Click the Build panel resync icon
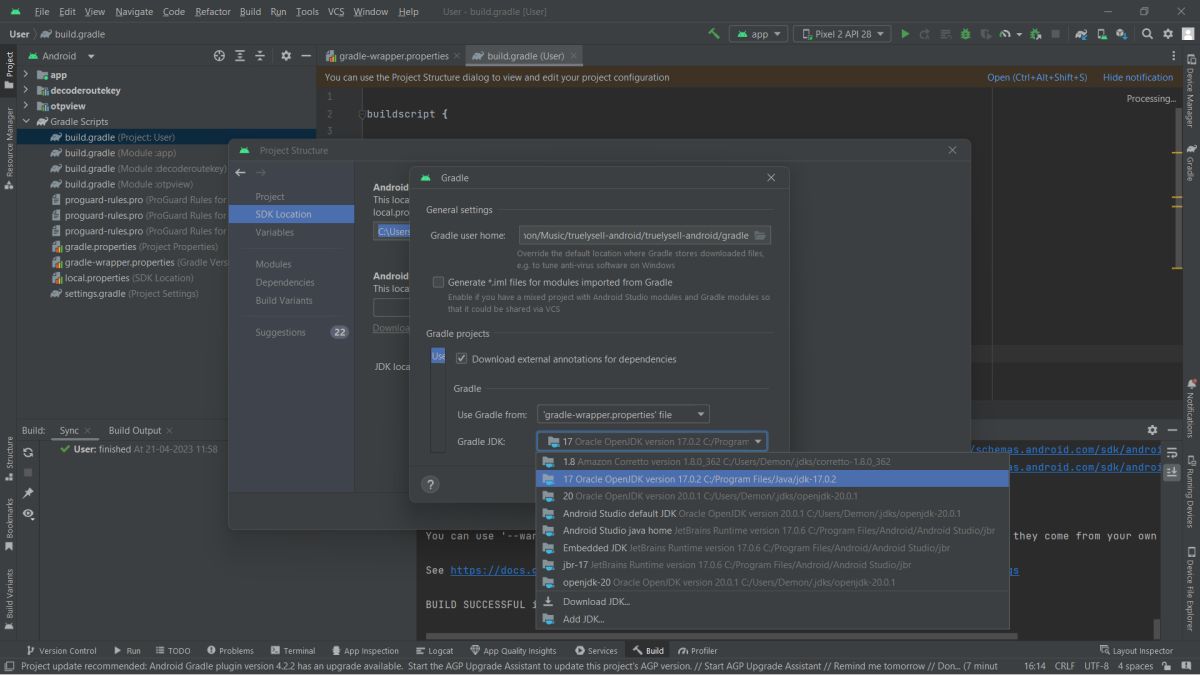The width and height of the screenshot is (1200, 675). pos(28,452)
